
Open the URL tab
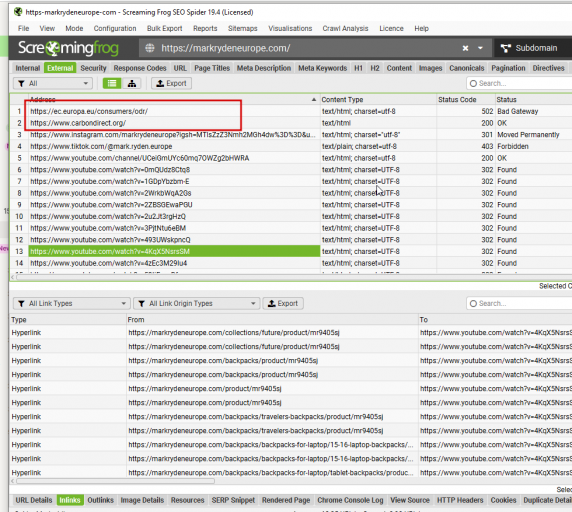point(180,68)
